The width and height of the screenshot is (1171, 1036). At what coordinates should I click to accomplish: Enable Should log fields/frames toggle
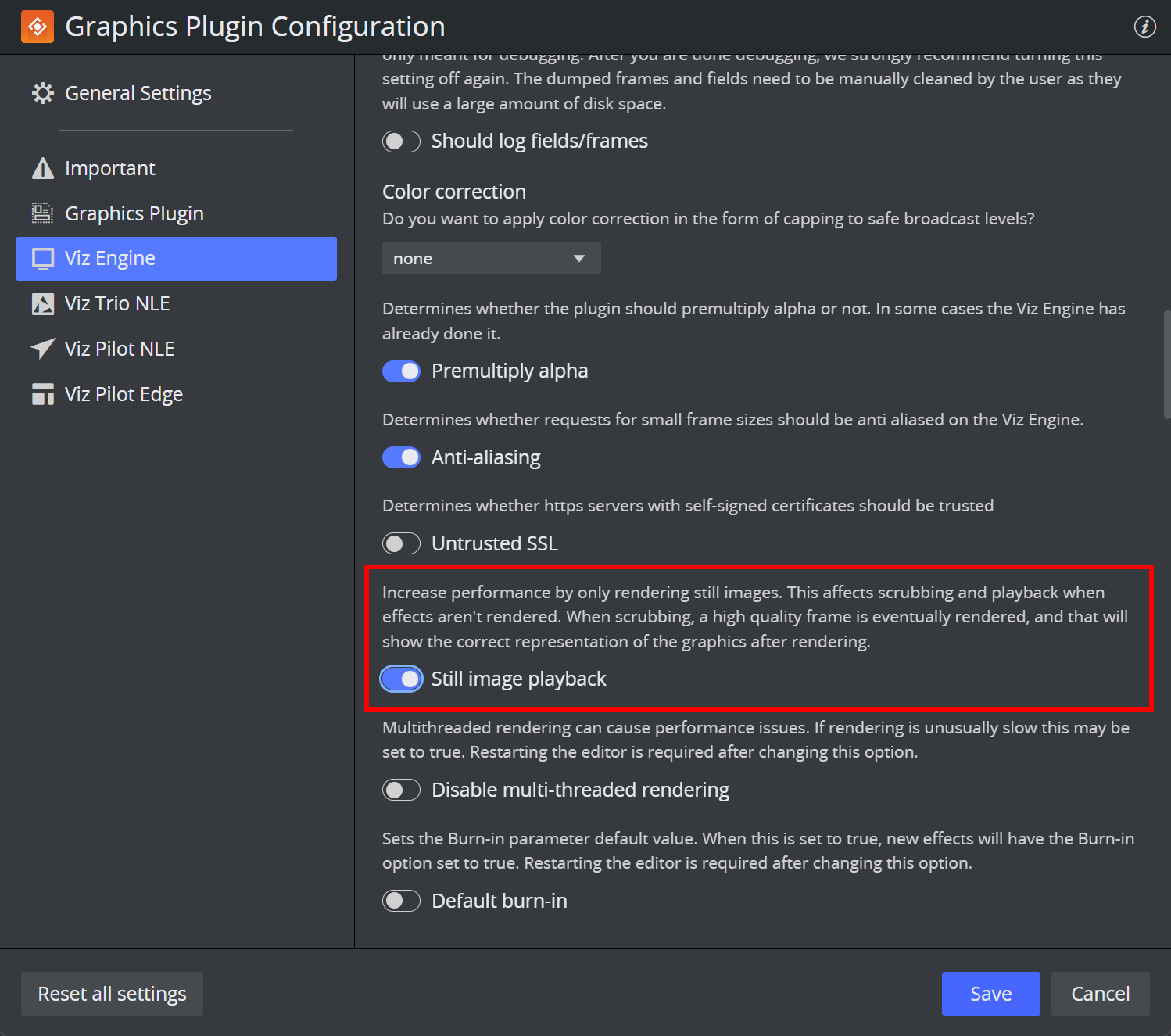(401, 142)
